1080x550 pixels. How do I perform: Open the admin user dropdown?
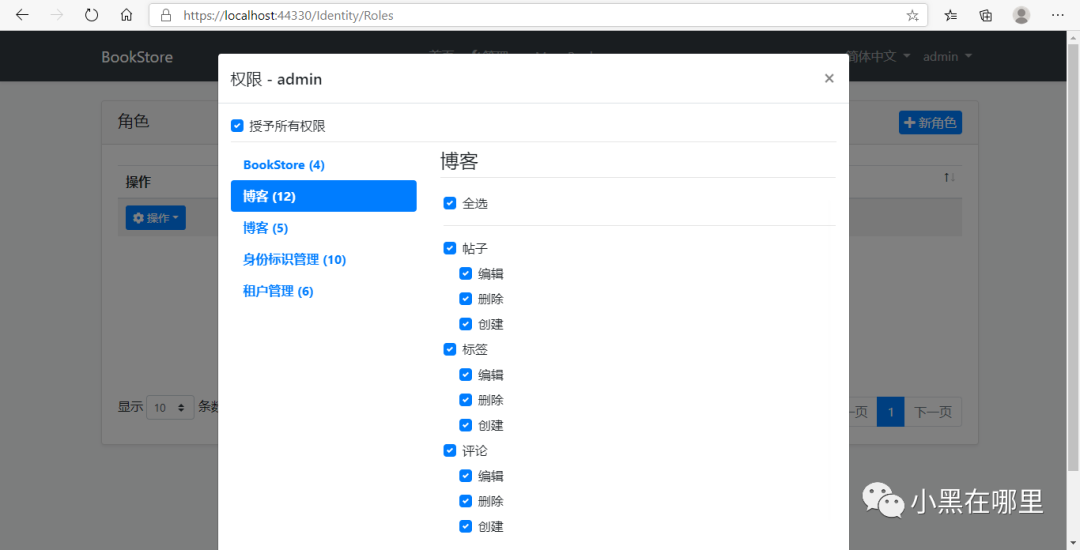[947, 56]
